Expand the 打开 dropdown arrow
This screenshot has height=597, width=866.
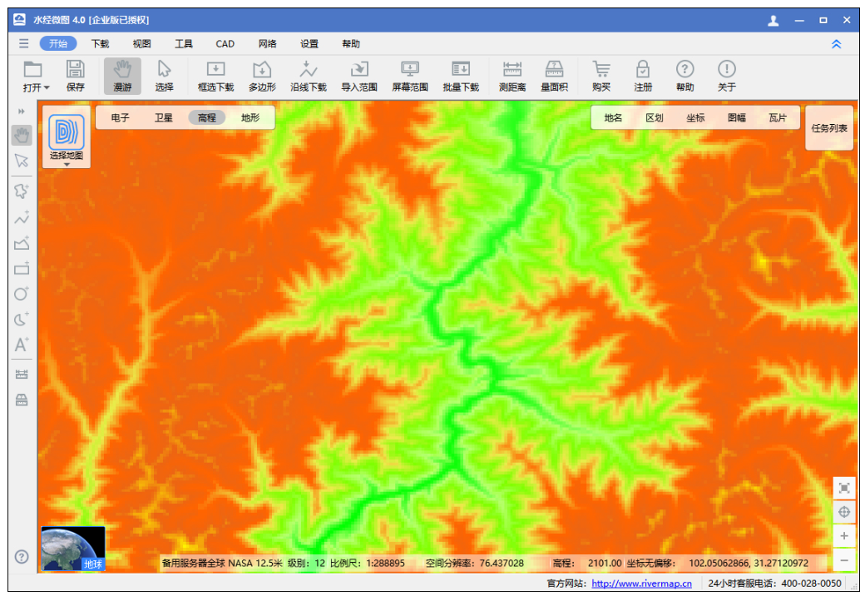pos(47,88)
